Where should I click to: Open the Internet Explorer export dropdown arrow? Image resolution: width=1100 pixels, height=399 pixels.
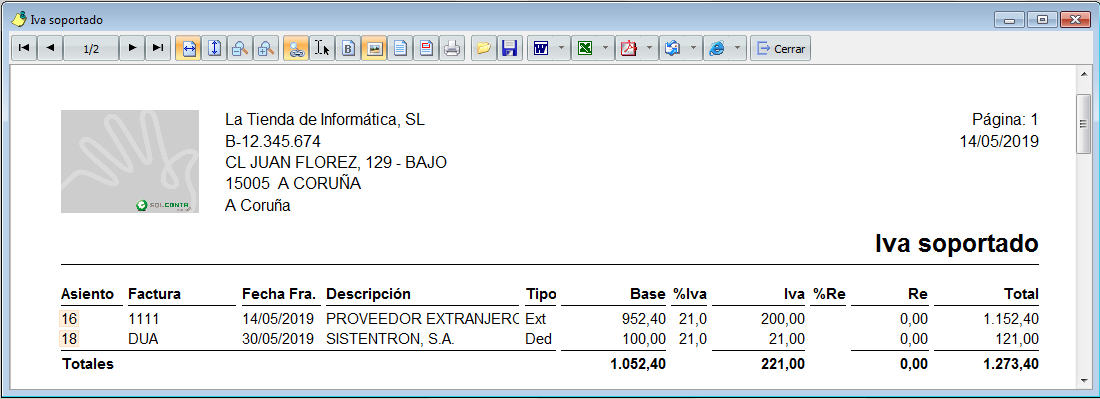point(737,48)
